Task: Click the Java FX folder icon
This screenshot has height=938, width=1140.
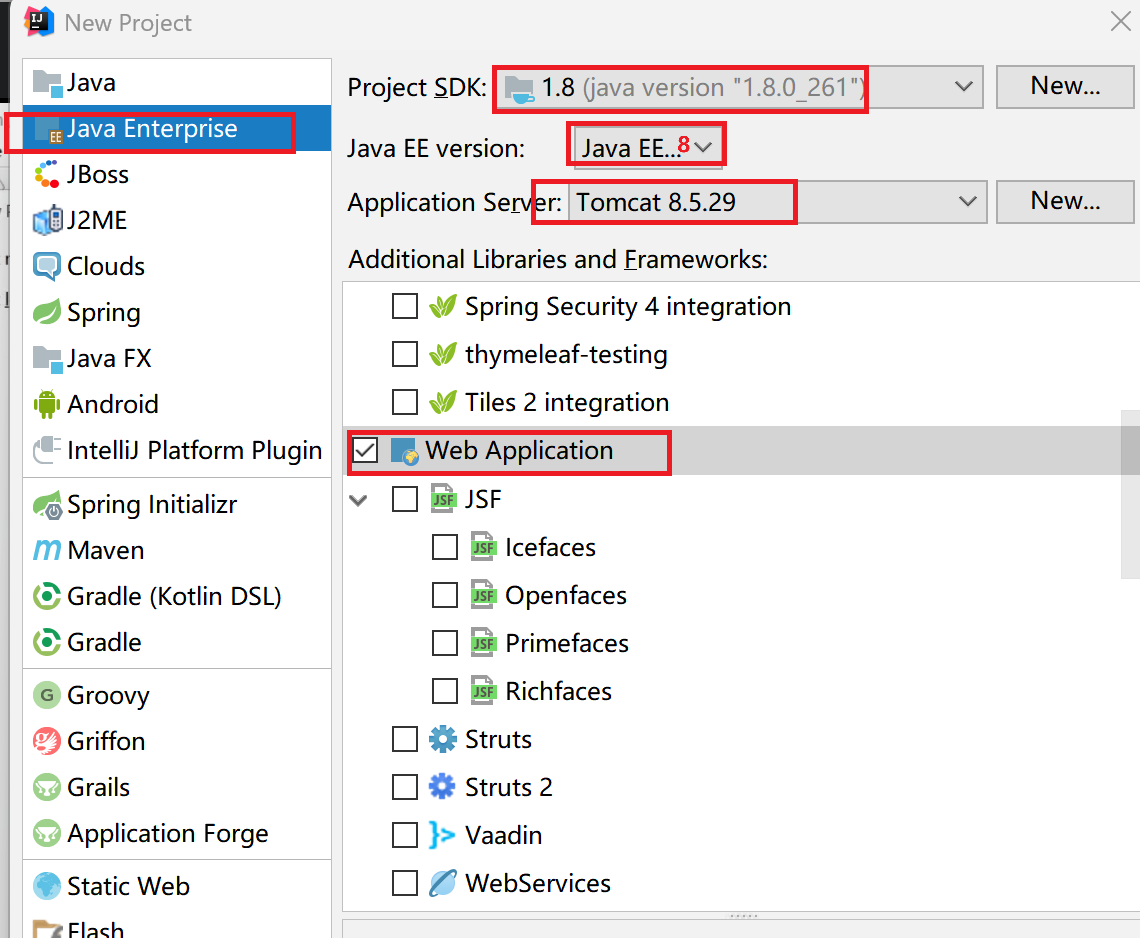Action: (x=47, y=358)
